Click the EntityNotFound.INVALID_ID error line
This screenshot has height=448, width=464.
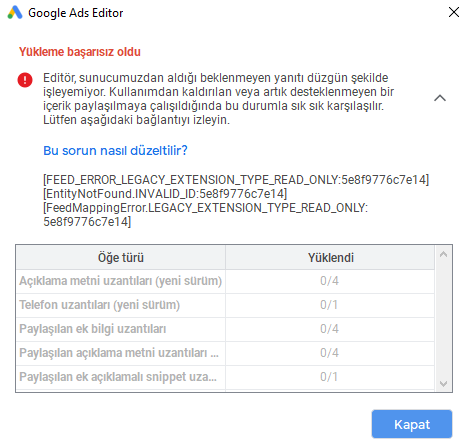(x=165, y=194)
